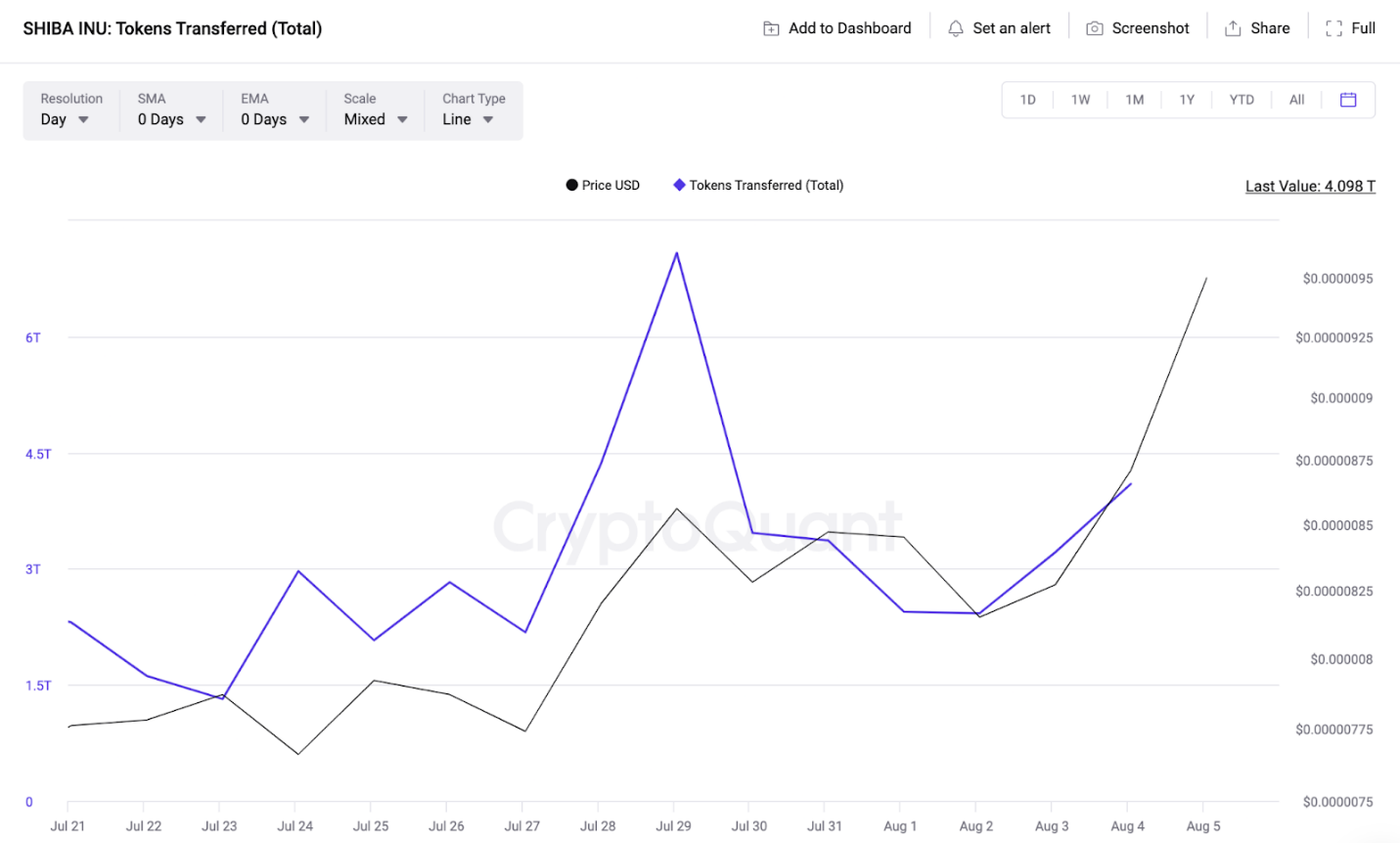Select the 1D time range
This screenshot has height=843, width=1400.
1028,100
